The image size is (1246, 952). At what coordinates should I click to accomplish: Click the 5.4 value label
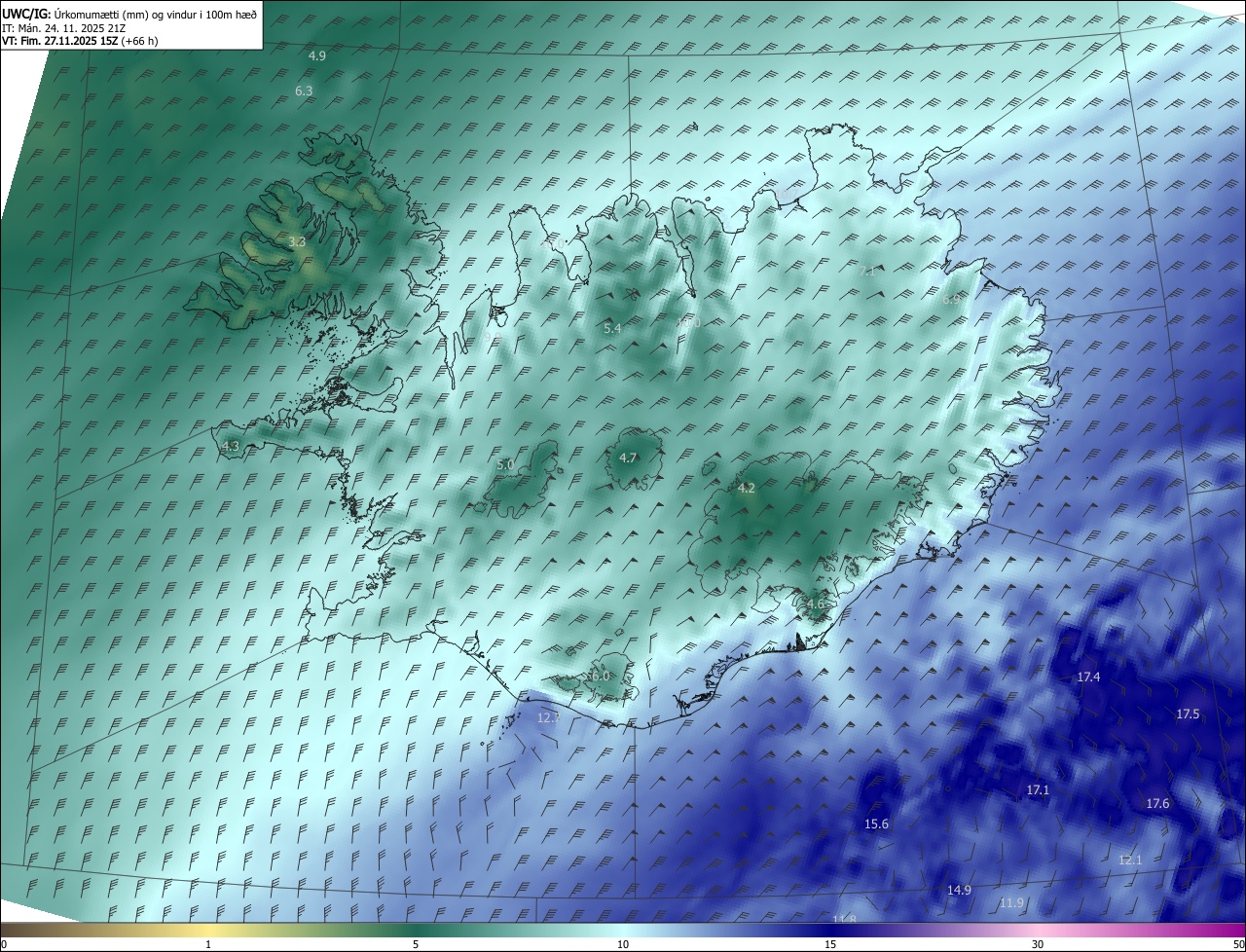[x=612, y=329]
